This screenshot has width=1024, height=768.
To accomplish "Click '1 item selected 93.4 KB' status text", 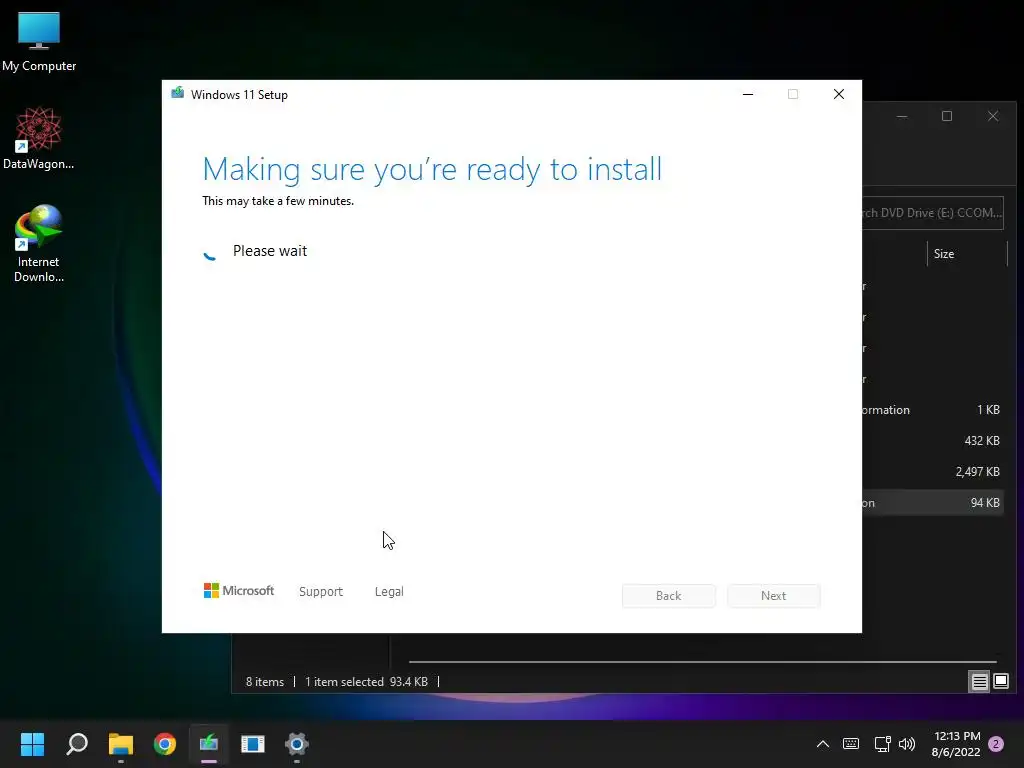I will click(x=366, y=682).
